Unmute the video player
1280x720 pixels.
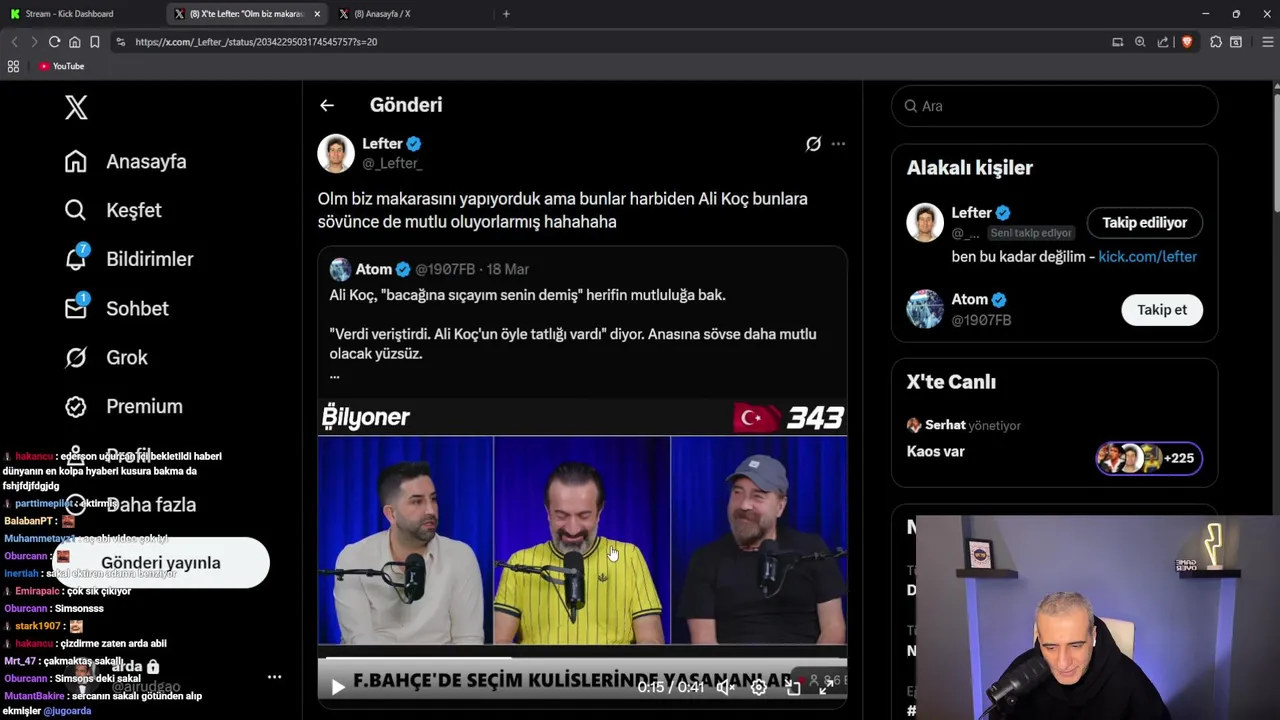[727, 687]
